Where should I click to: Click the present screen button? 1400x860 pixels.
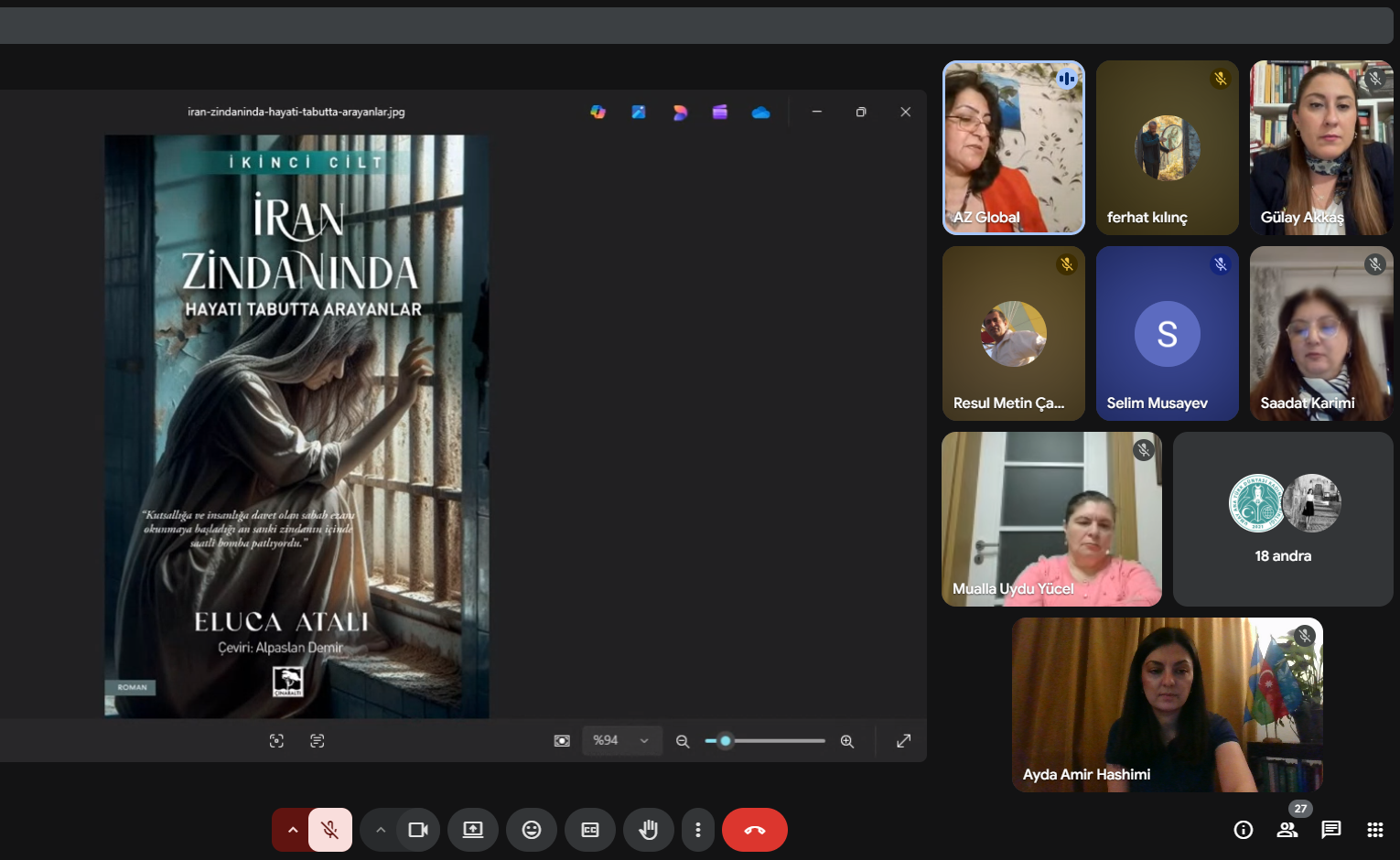[x=473, y=830]
